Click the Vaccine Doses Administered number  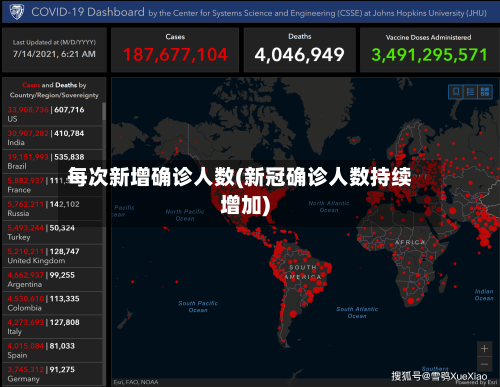[429, 55]
